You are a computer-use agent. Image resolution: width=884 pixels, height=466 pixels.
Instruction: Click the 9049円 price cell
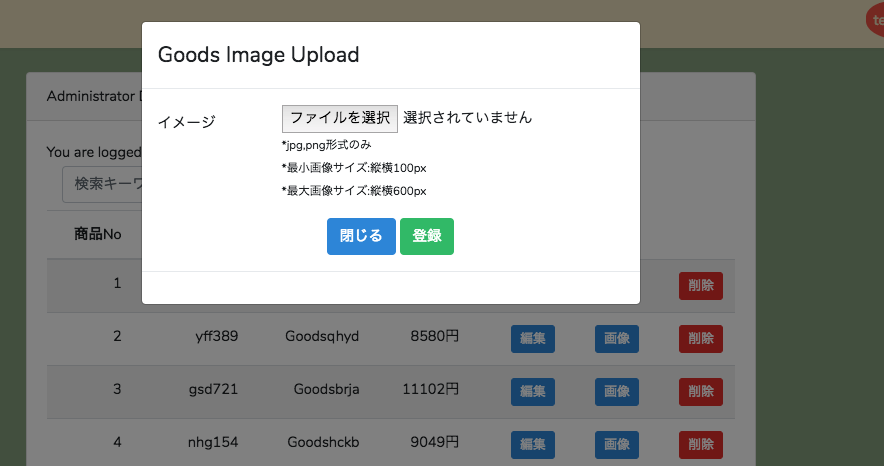[434, 442]
